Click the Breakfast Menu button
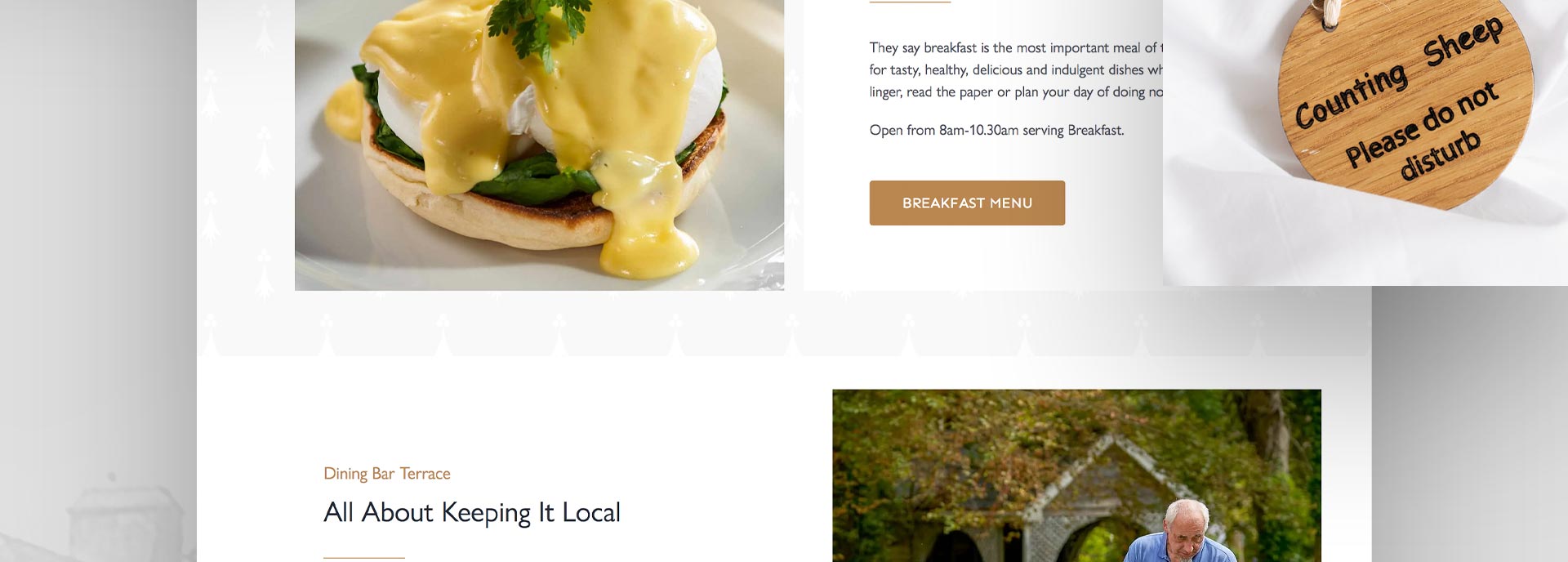 pyautogui.click(x=967, y=203)
